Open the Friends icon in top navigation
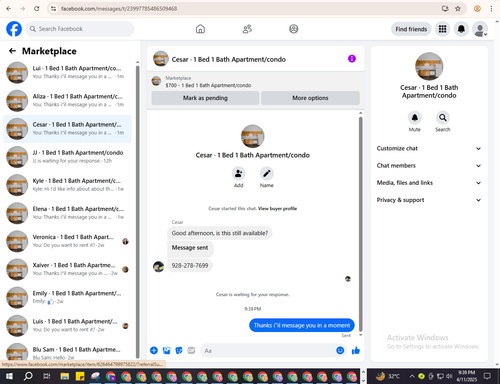This screenshot has width=500, height=384. (247, 29)
